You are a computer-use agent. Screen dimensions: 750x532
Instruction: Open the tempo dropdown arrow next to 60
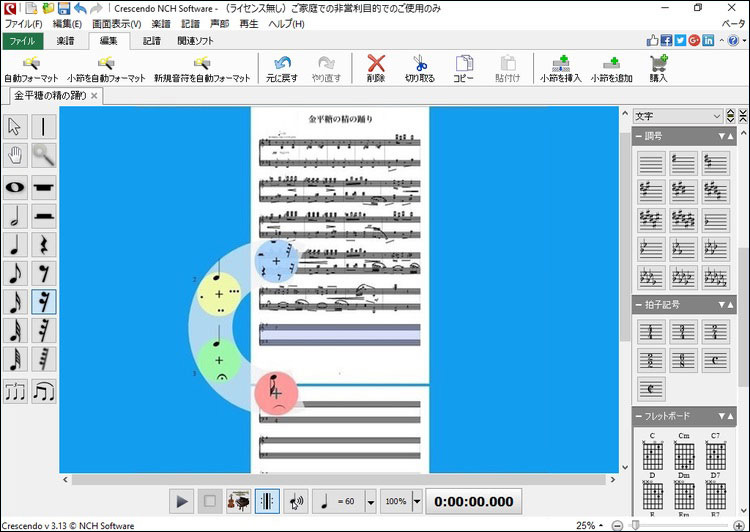coord(371,502)
